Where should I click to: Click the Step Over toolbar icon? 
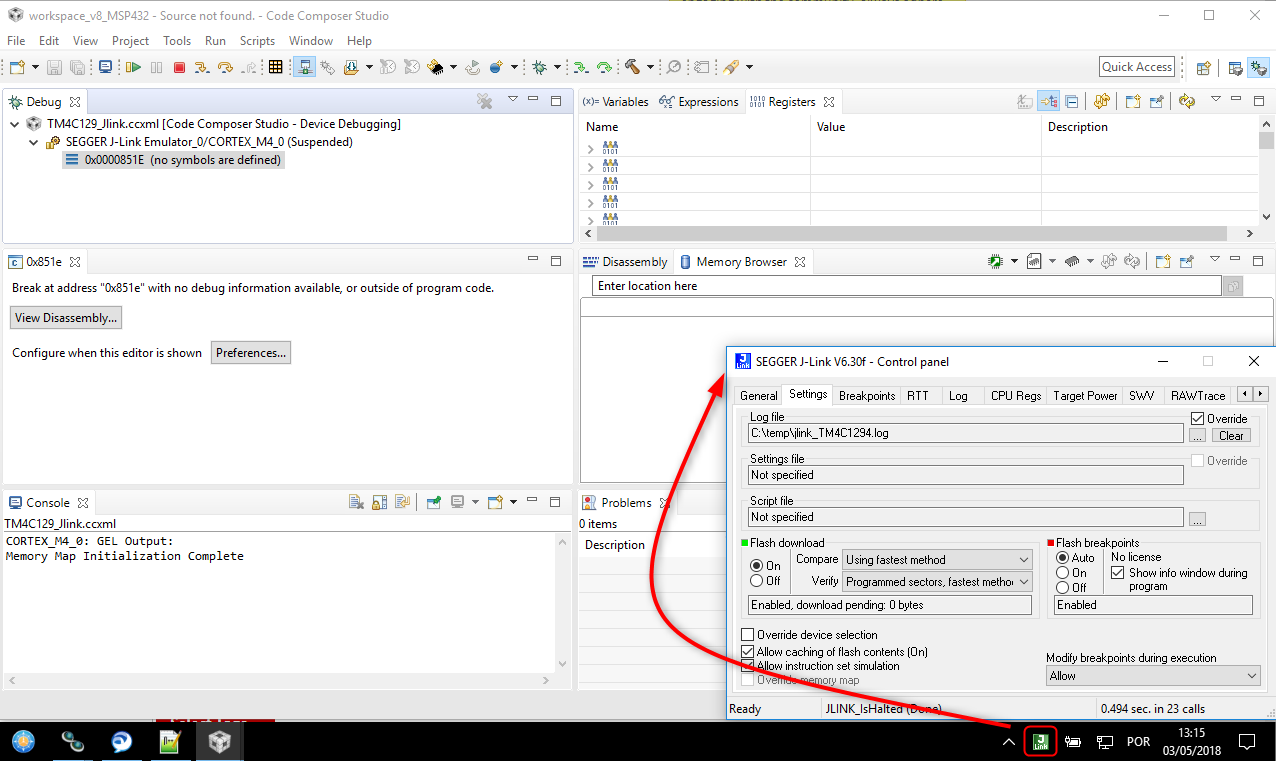tap(225, 66)
